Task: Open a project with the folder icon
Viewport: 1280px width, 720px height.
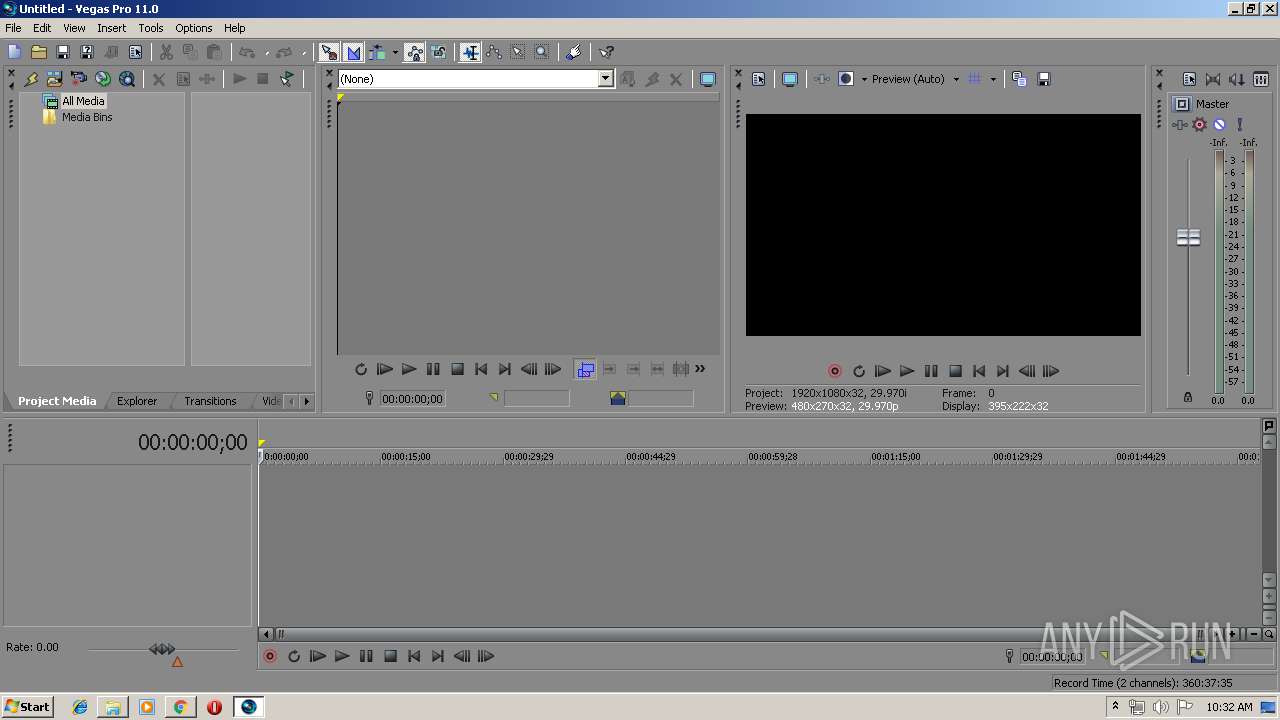Action: tap(38, 52)
